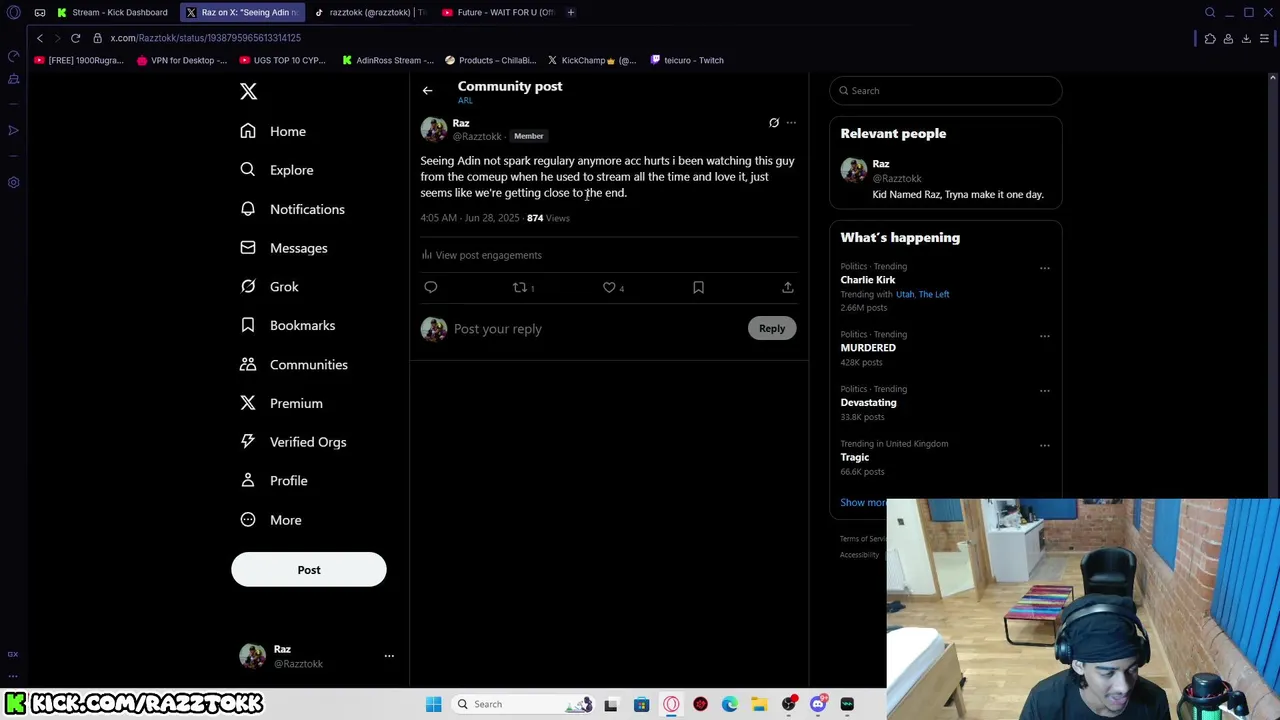Click the white Post button
Viewport: 1280px width, 720px height.
[x=309, y=570]
